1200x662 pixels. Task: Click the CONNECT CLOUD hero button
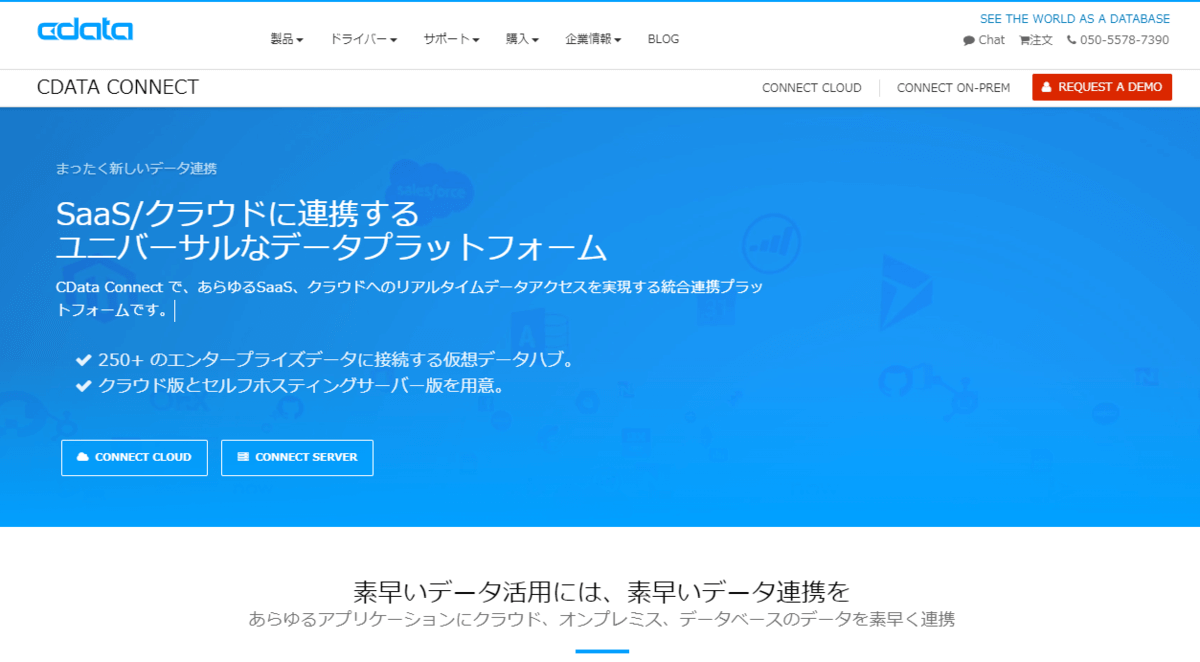(134, 458)
